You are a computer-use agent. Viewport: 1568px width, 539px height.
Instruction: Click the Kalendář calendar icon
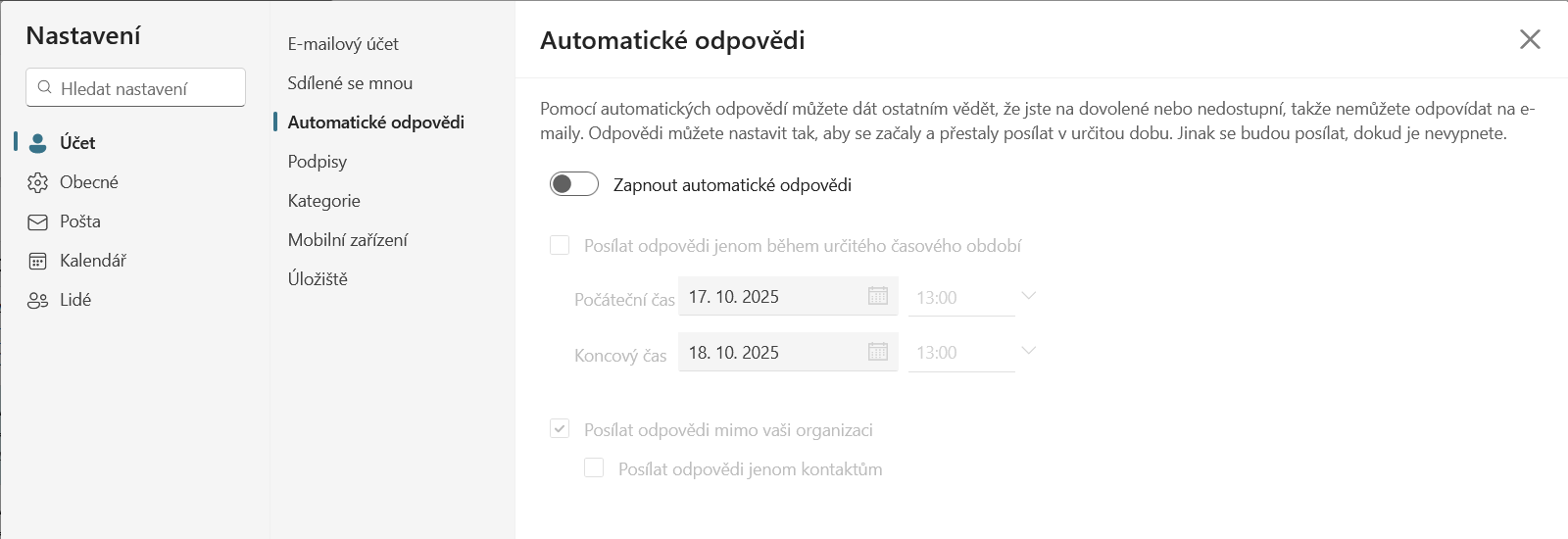pyautogui.click(x=37, y=261)
